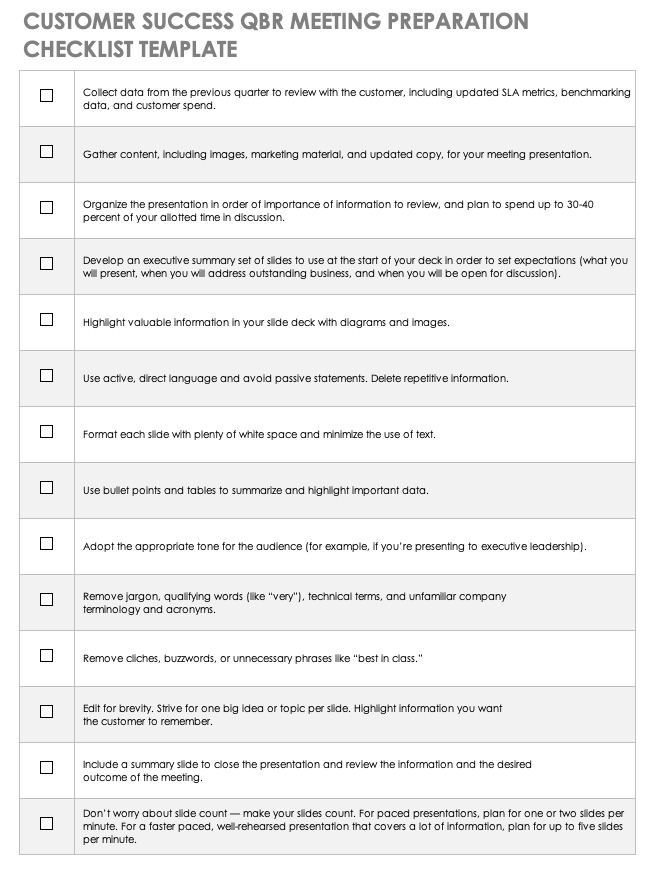The image size is (657, 876).
Task: Mark the executive summary slides checkbox
Action: click(46, 264)
